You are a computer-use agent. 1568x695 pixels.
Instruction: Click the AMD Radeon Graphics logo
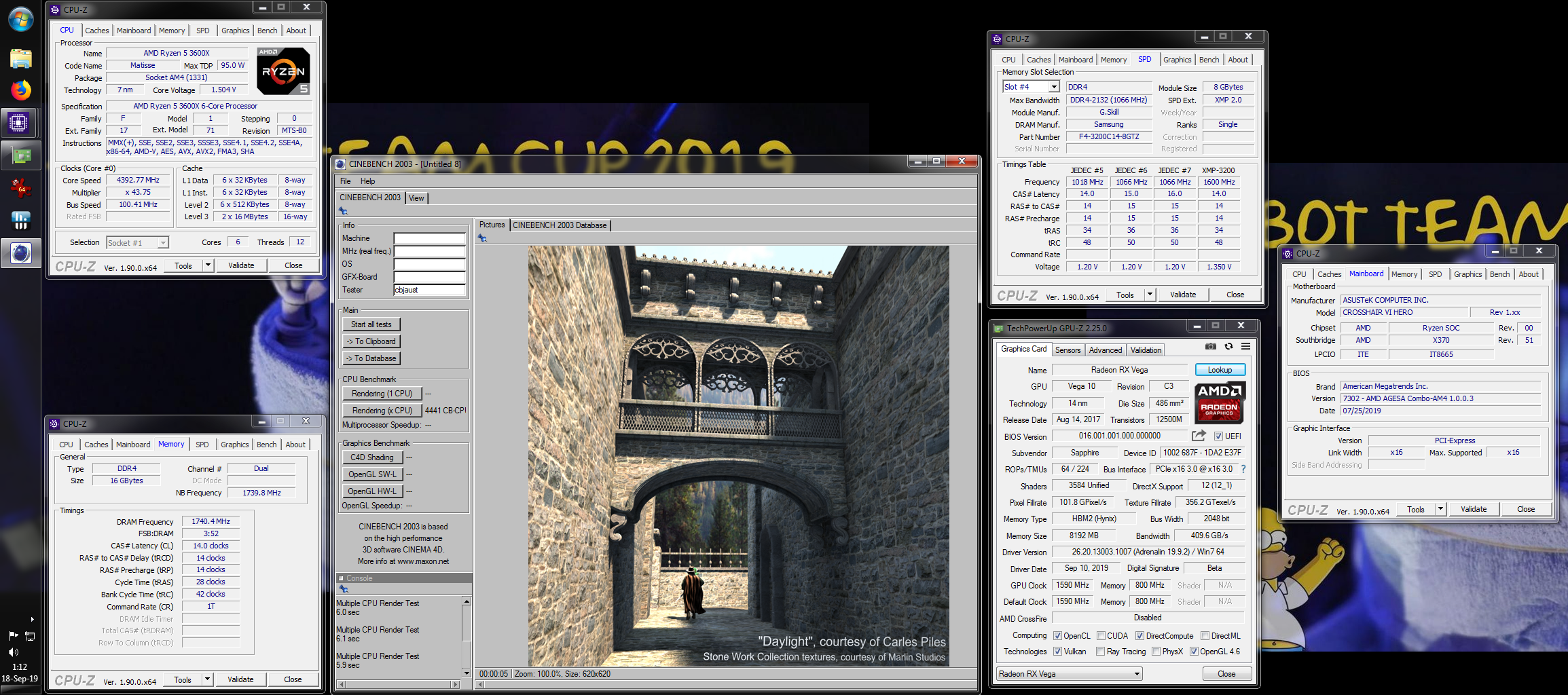(1220, 402)
